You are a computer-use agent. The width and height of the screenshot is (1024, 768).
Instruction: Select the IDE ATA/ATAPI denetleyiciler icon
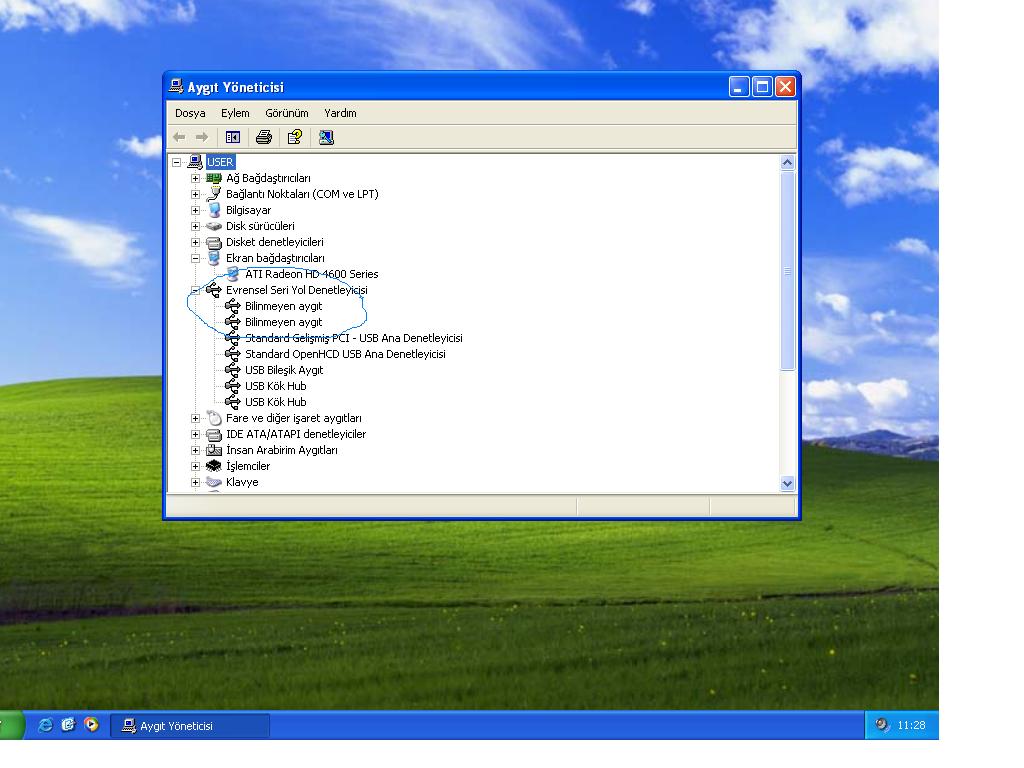[x=214, y=434]
